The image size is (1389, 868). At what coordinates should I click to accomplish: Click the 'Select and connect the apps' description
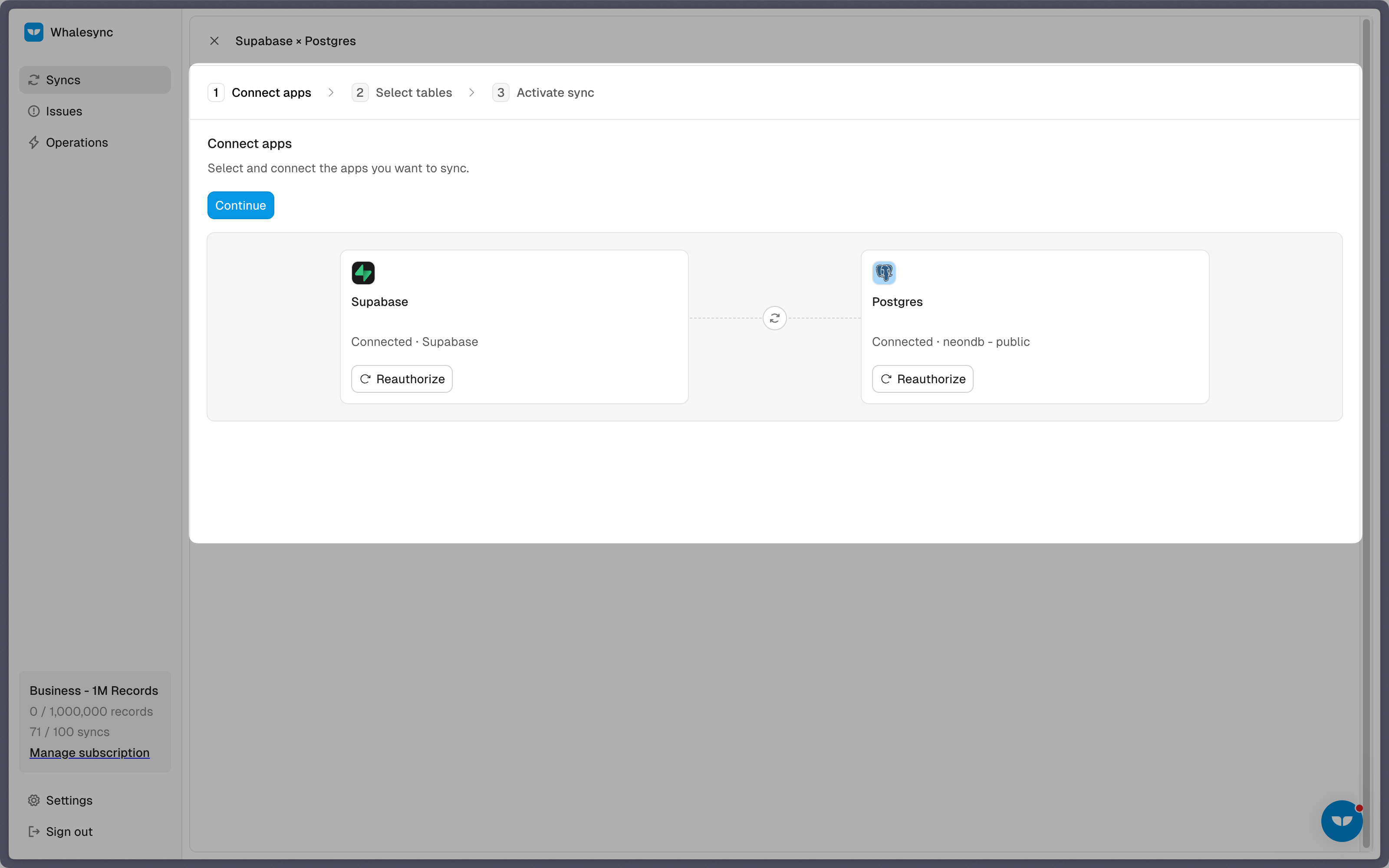coord(338,168)
